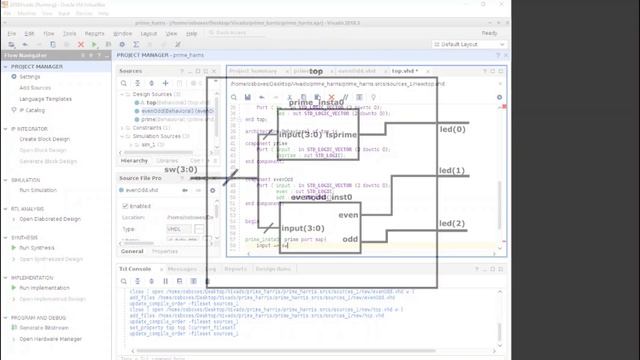Open settings gear icon in main toolbar
This screenshot has width=640, height=360.
pyautogui.click(x=122, y=44)
